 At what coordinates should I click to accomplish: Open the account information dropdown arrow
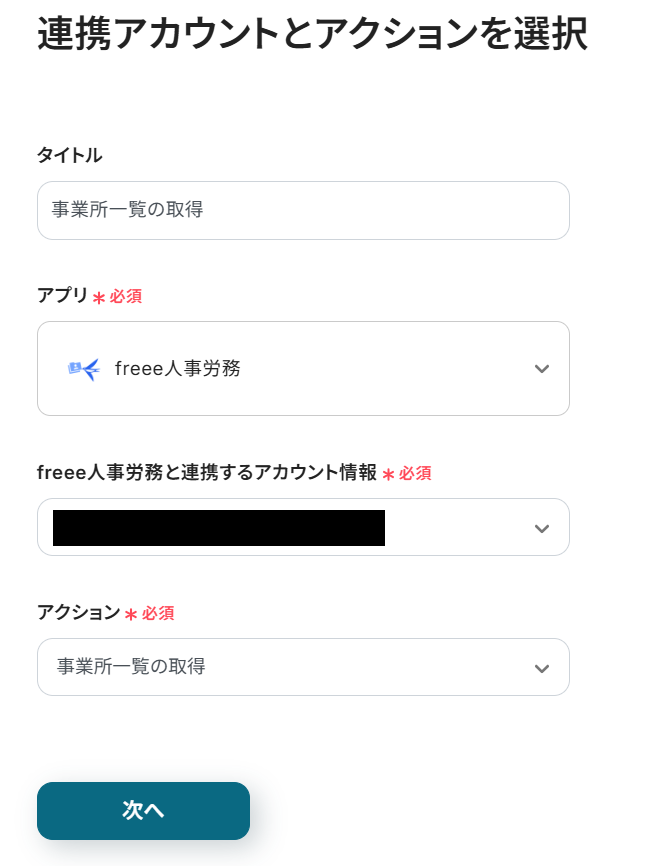point(542,528)
